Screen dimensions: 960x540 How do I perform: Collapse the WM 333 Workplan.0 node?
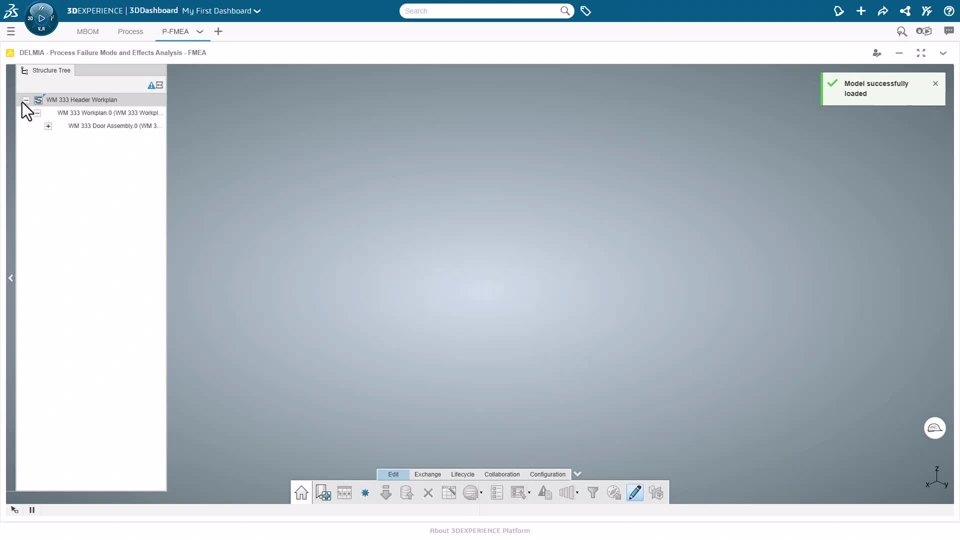tap(37, 113)
